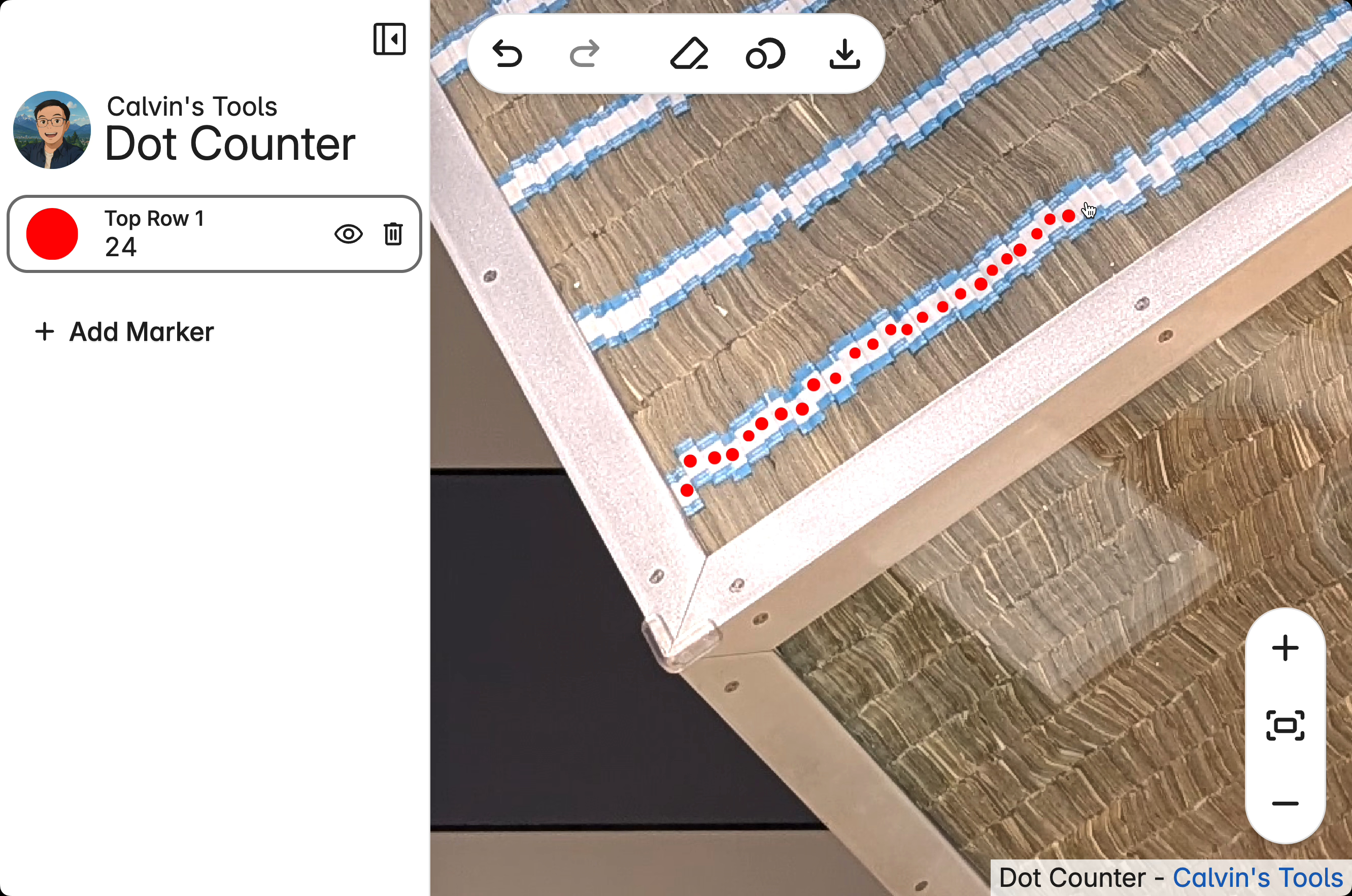1352x896 pixels.
Task: Zoom in with the plus button
Action: [x=1285, y=648]
